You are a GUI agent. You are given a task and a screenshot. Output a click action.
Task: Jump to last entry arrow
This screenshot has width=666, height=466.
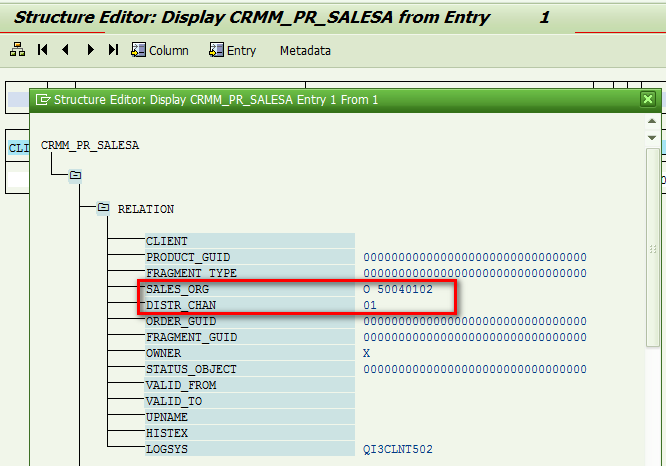pyautogui.click(x=113, y=50)
